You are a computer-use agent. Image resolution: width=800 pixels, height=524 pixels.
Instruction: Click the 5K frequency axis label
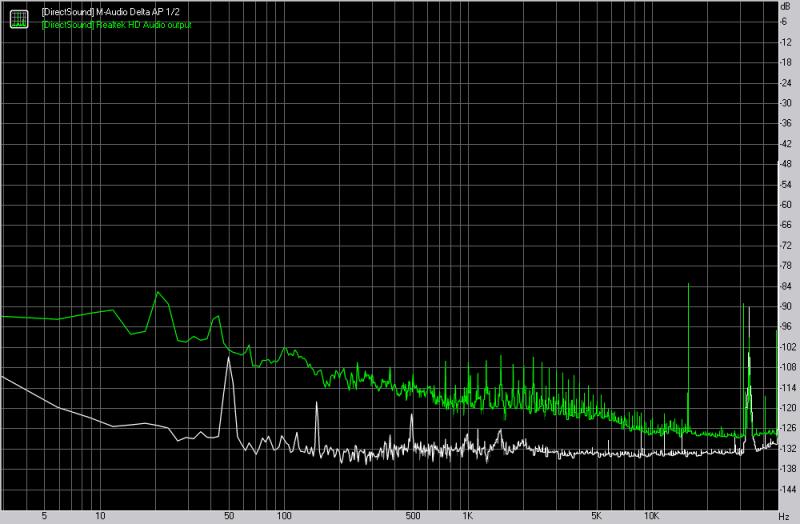[596, 516]
